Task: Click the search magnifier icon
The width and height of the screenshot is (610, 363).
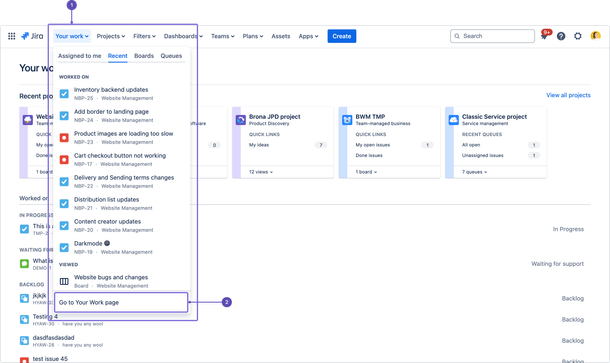Action: pyautogui.click(x=457, y=36)
